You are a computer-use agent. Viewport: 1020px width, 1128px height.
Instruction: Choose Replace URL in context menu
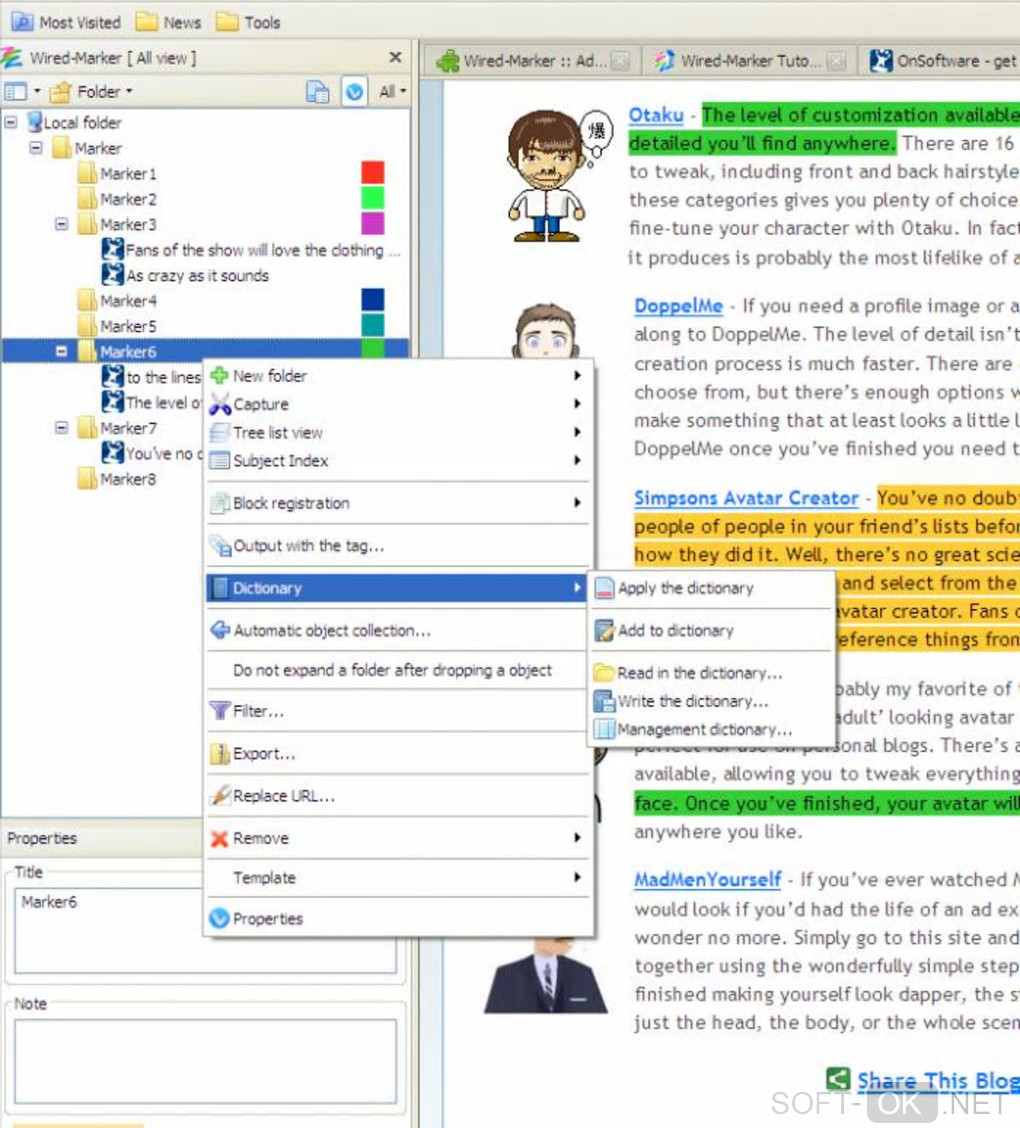pyautogui.click(x=398, y=796)
